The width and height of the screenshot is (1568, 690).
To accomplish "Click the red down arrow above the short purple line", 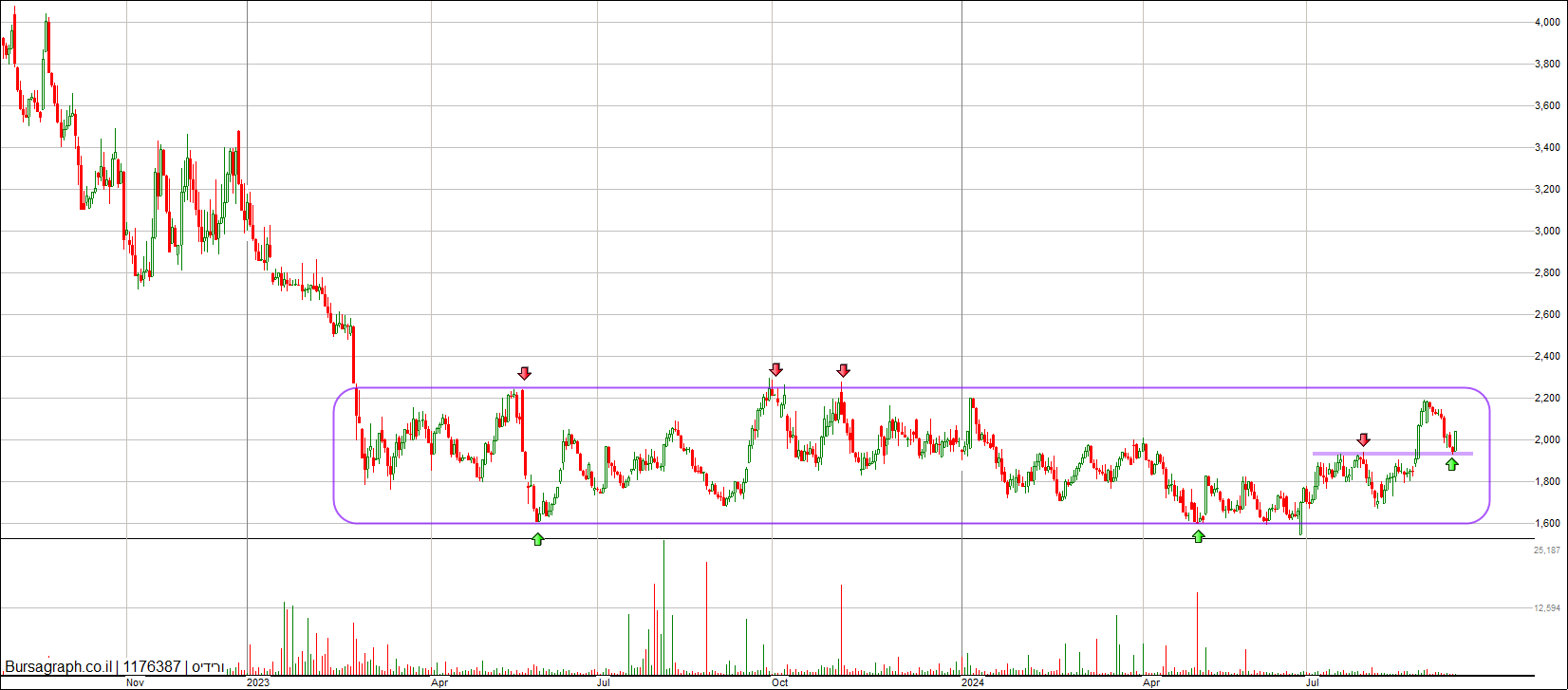I will [x=1364, y=439].
